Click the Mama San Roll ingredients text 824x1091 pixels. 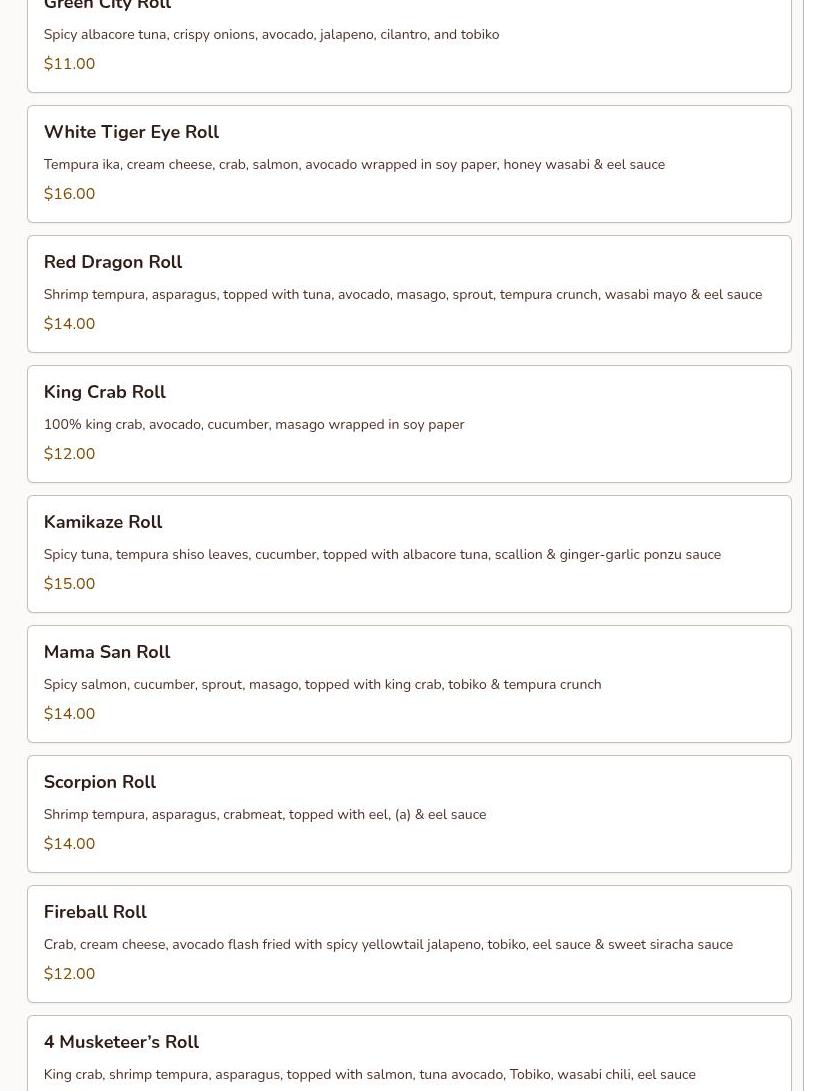(322, 685)
